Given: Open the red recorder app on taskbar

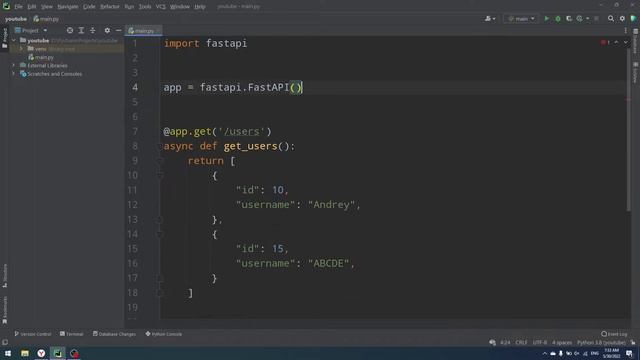Looking at the screenshot, I should tap(74, 353).
